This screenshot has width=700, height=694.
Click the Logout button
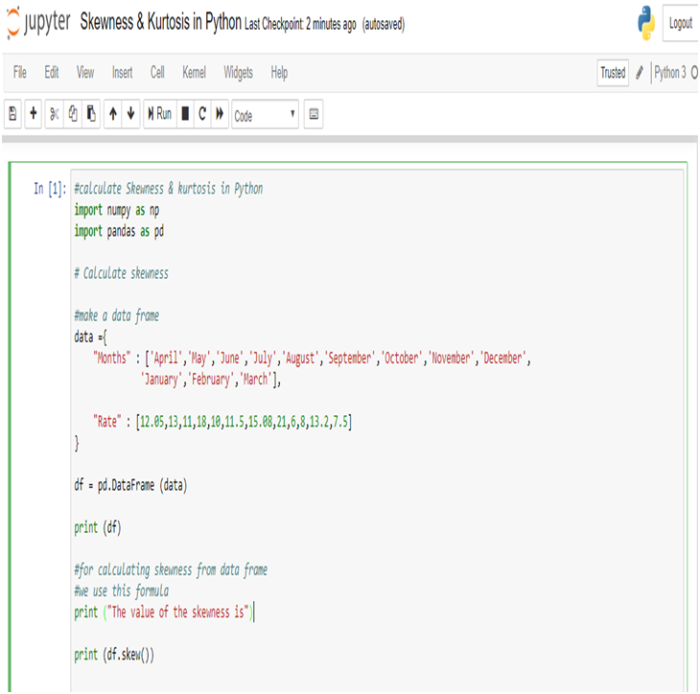coord(680,24)
